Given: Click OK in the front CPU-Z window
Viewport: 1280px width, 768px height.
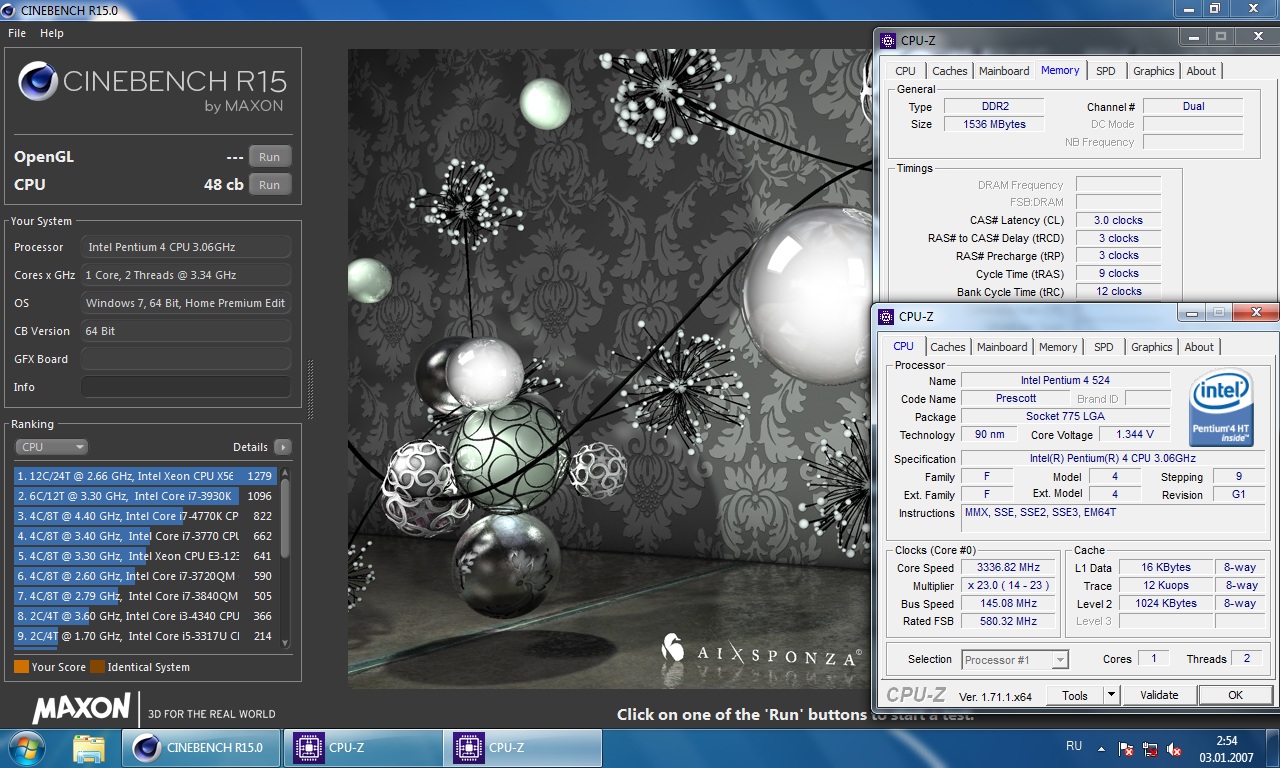Looking at the screenshot, I should pos(1235,695).
